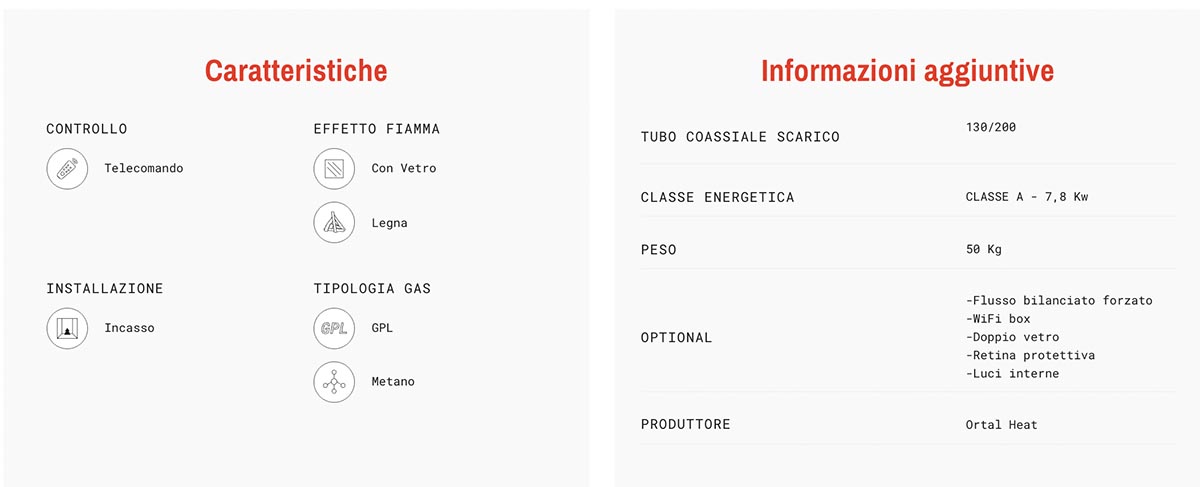The width and height of the screenshot is (1200, 487).
Task: Click the WiFi box optional entry
Action: 998,319
